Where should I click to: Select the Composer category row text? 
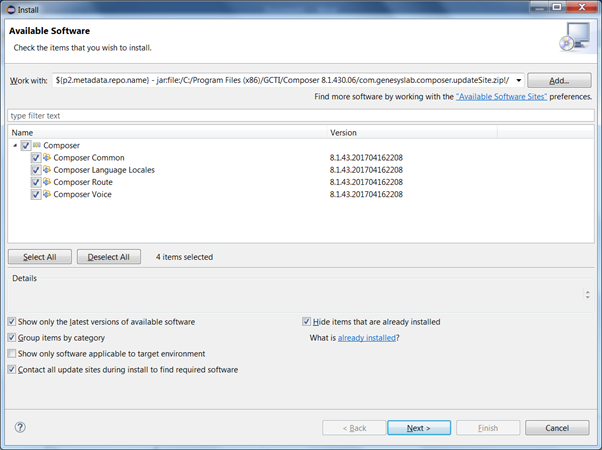point(61,146)
